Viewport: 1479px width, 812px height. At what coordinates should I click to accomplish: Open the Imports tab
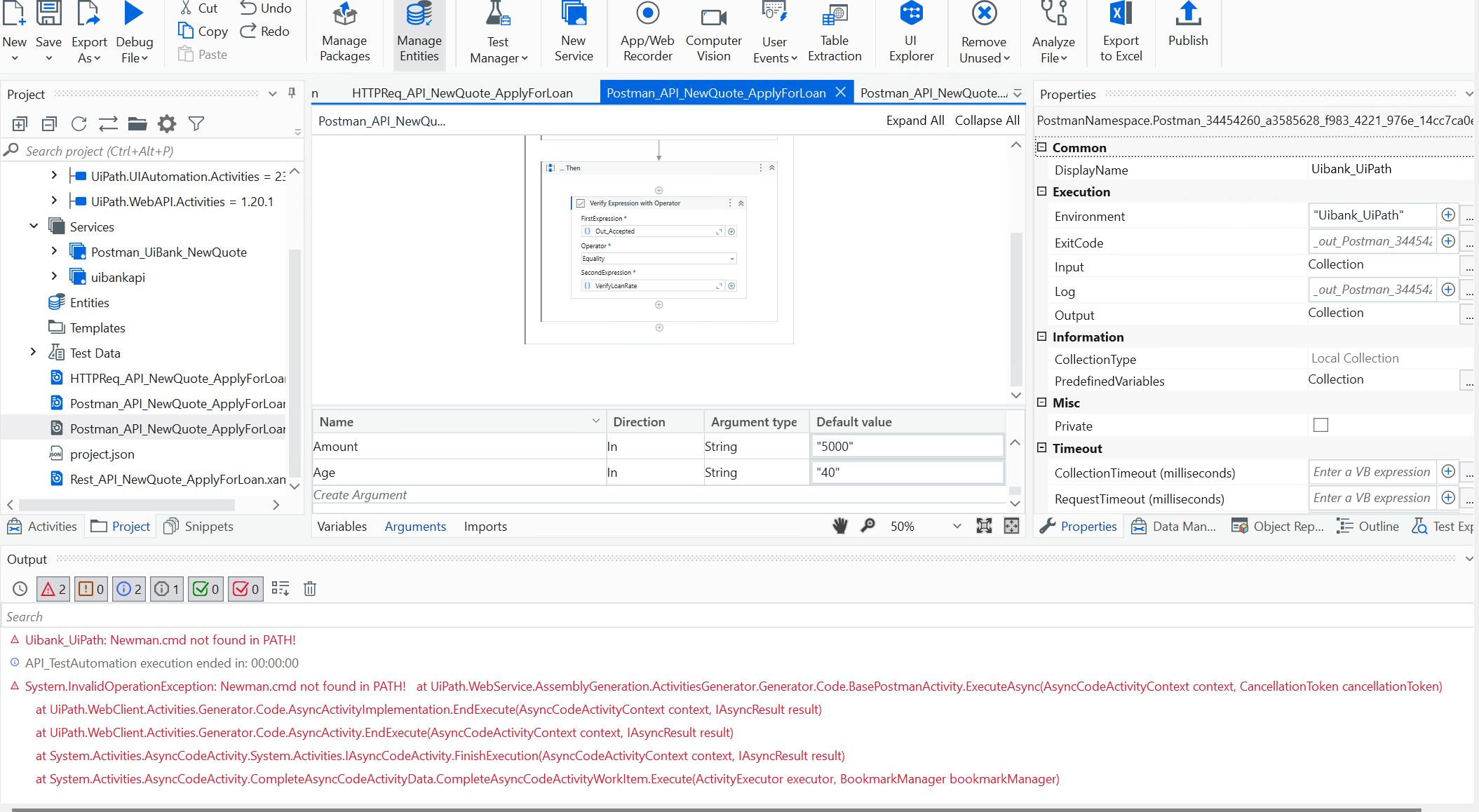click(x=485, y=527)
